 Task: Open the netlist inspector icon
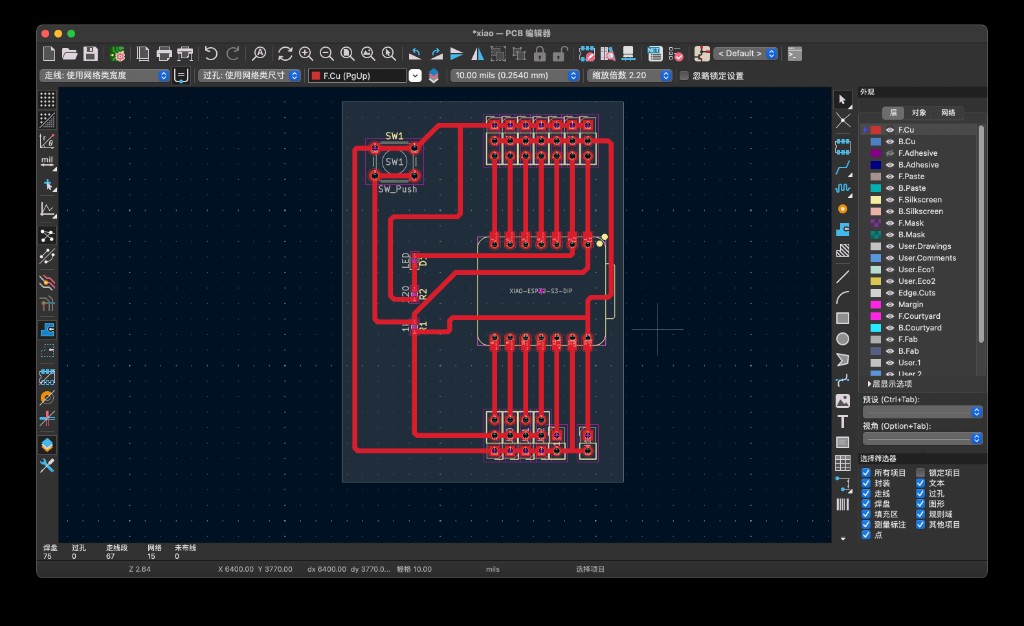(654, 54)
